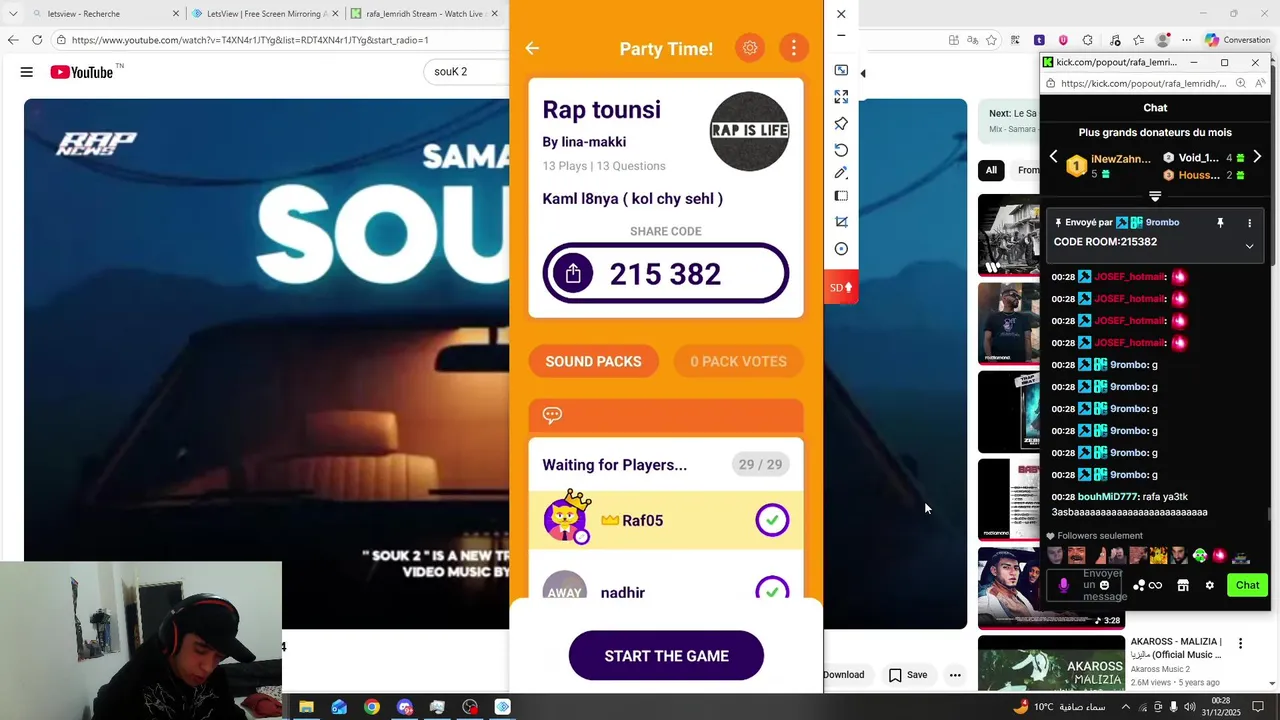Click the 215 382 share code
The image size is (1280, 720).
tap(666, 273)
